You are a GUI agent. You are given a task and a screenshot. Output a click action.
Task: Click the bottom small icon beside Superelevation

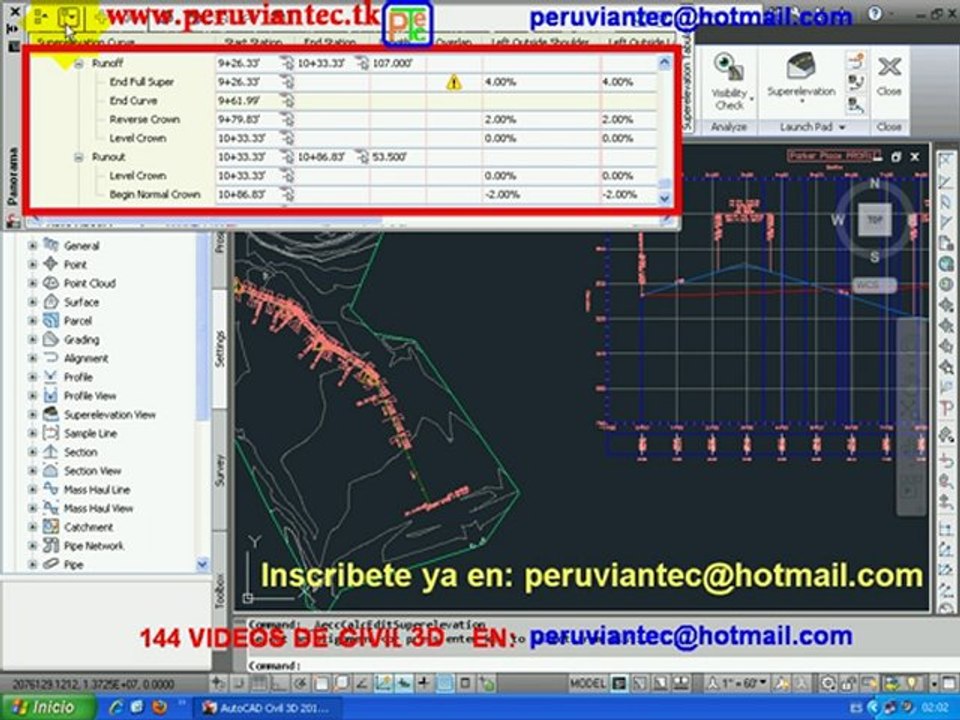tap(855, 105)
